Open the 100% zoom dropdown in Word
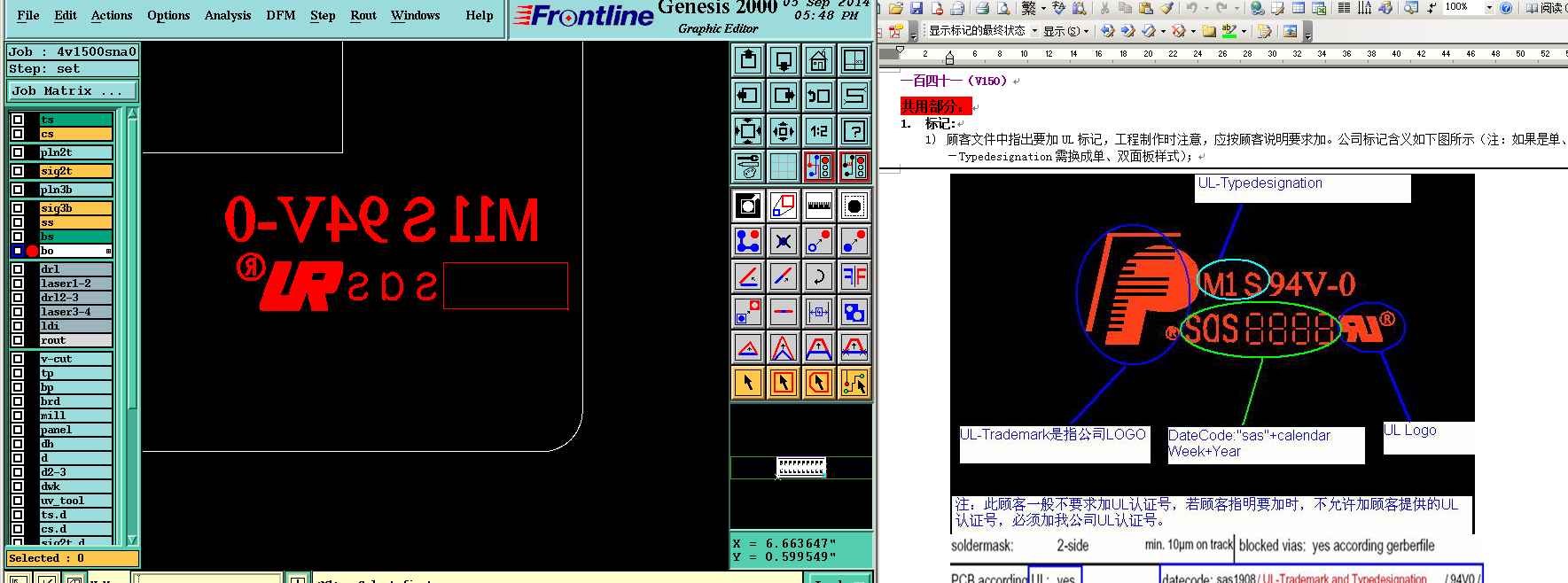Viewport: 1568px width, 583px height. click(x=1489, y=8)
